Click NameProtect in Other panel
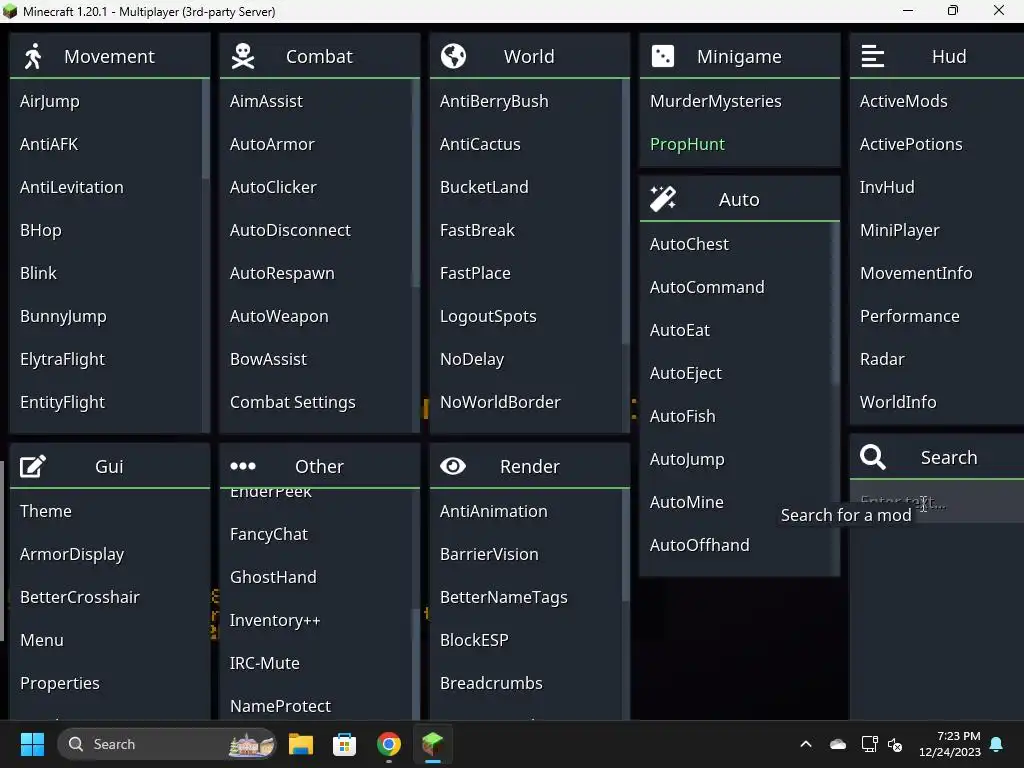 (316, 706)
